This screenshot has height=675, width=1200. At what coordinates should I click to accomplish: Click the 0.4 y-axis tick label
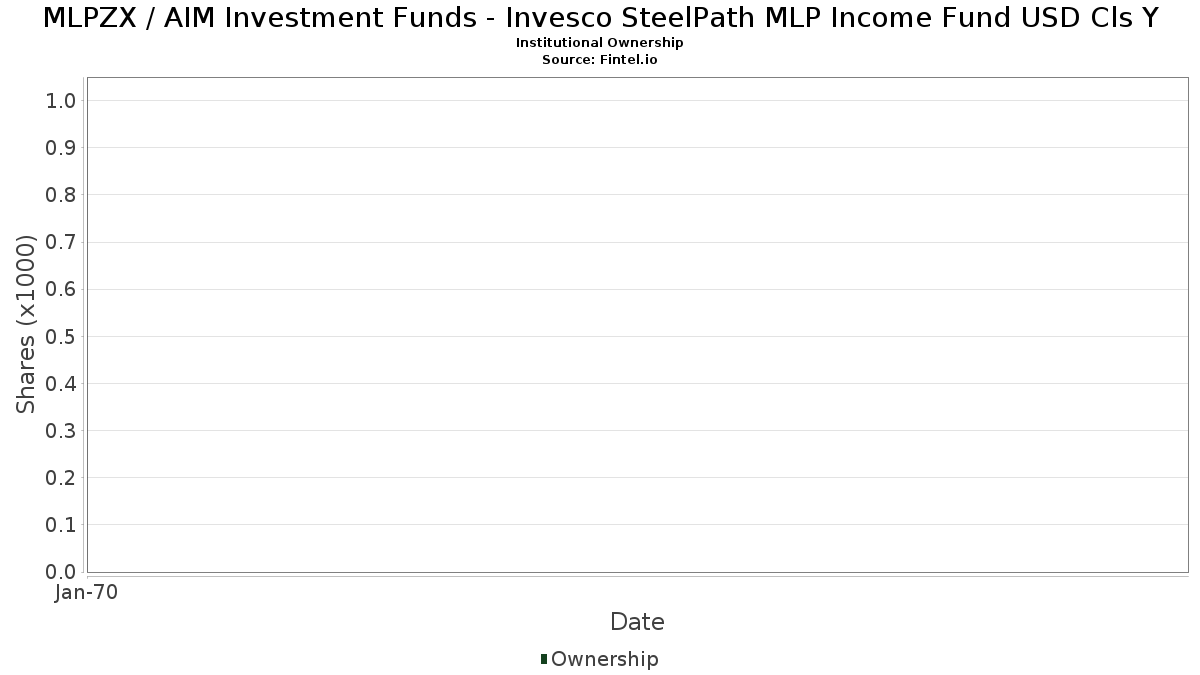click(x=61, y=383)
